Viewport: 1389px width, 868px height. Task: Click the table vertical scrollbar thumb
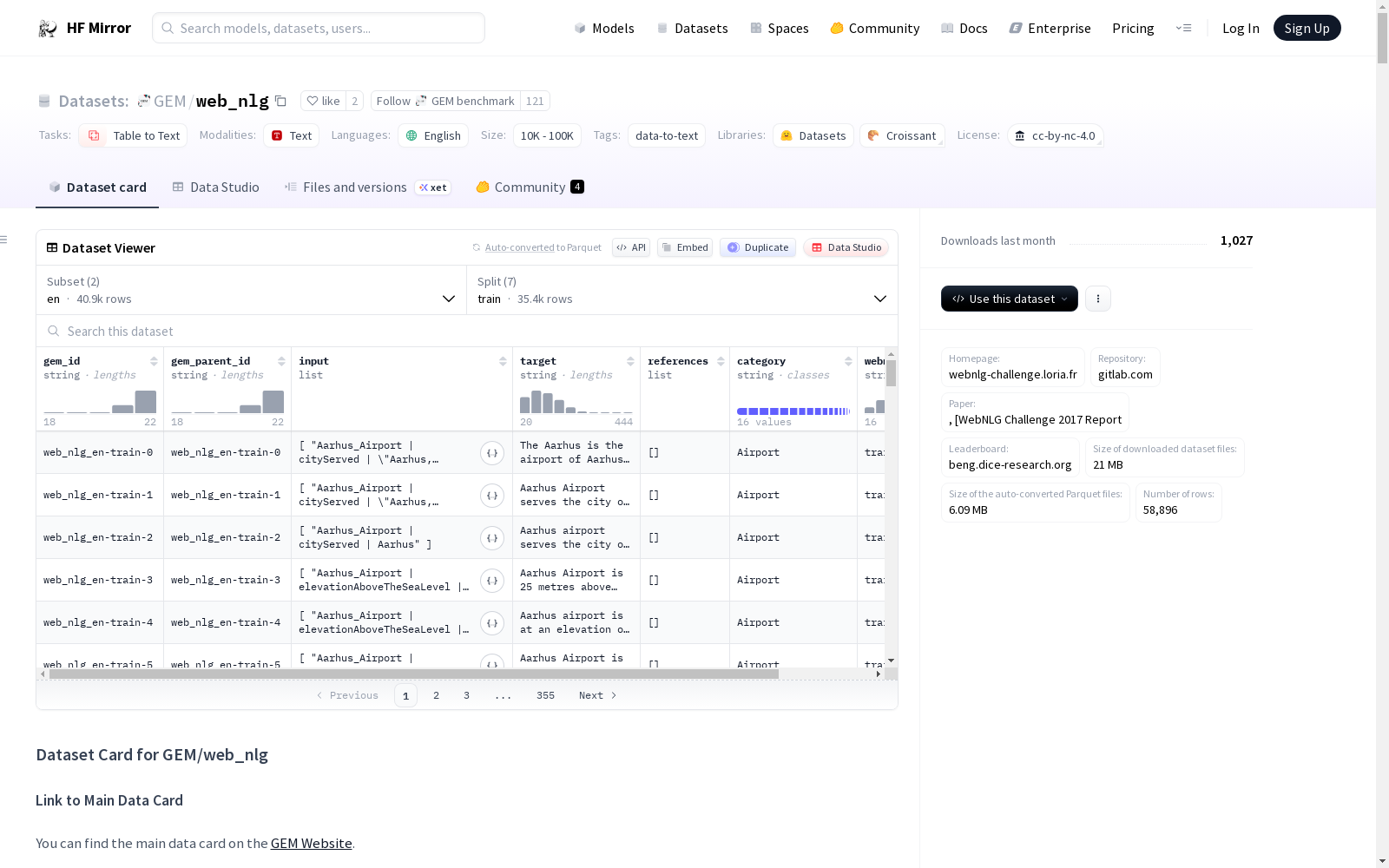[x=891, y=373]
